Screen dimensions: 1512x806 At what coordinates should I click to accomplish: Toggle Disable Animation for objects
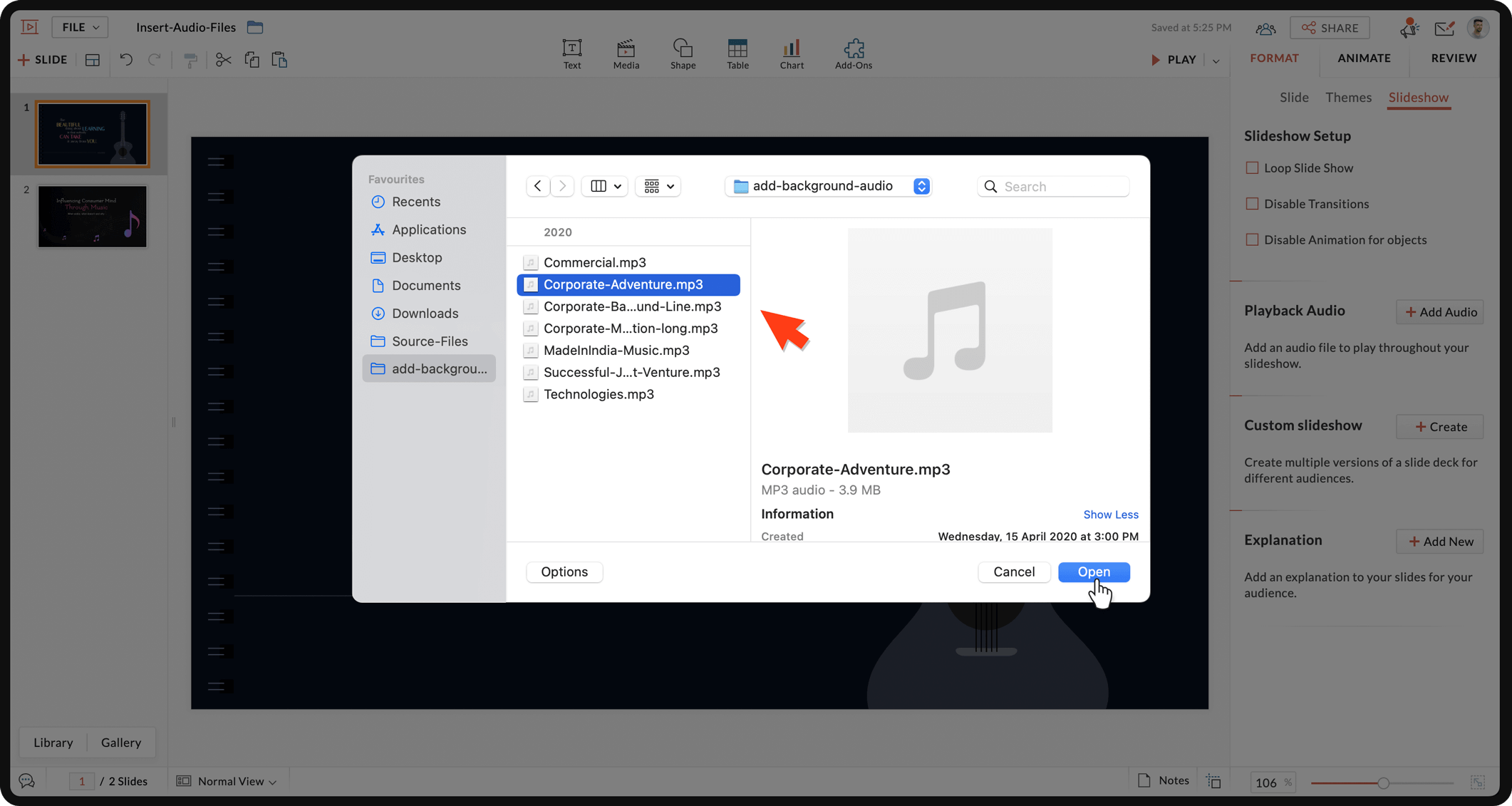1251,239
